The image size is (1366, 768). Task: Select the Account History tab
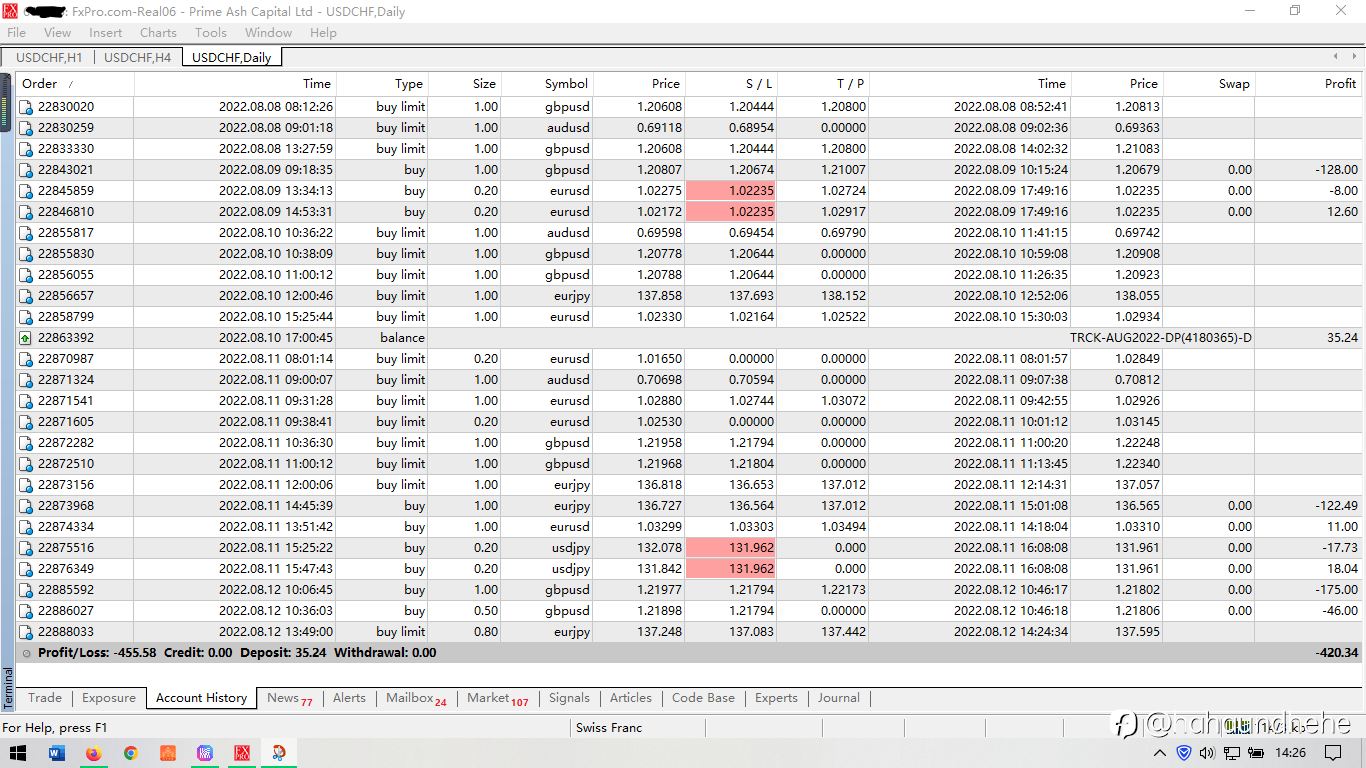201,698
